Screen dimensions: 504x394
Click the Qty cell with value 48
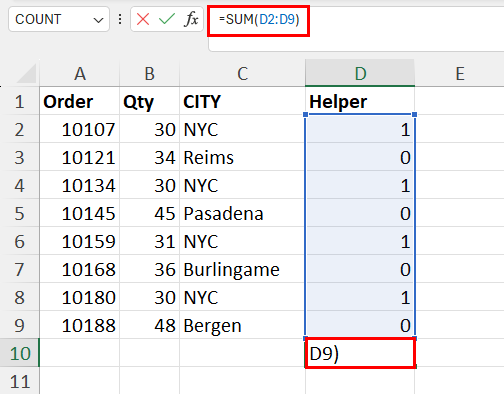point(149,325)
